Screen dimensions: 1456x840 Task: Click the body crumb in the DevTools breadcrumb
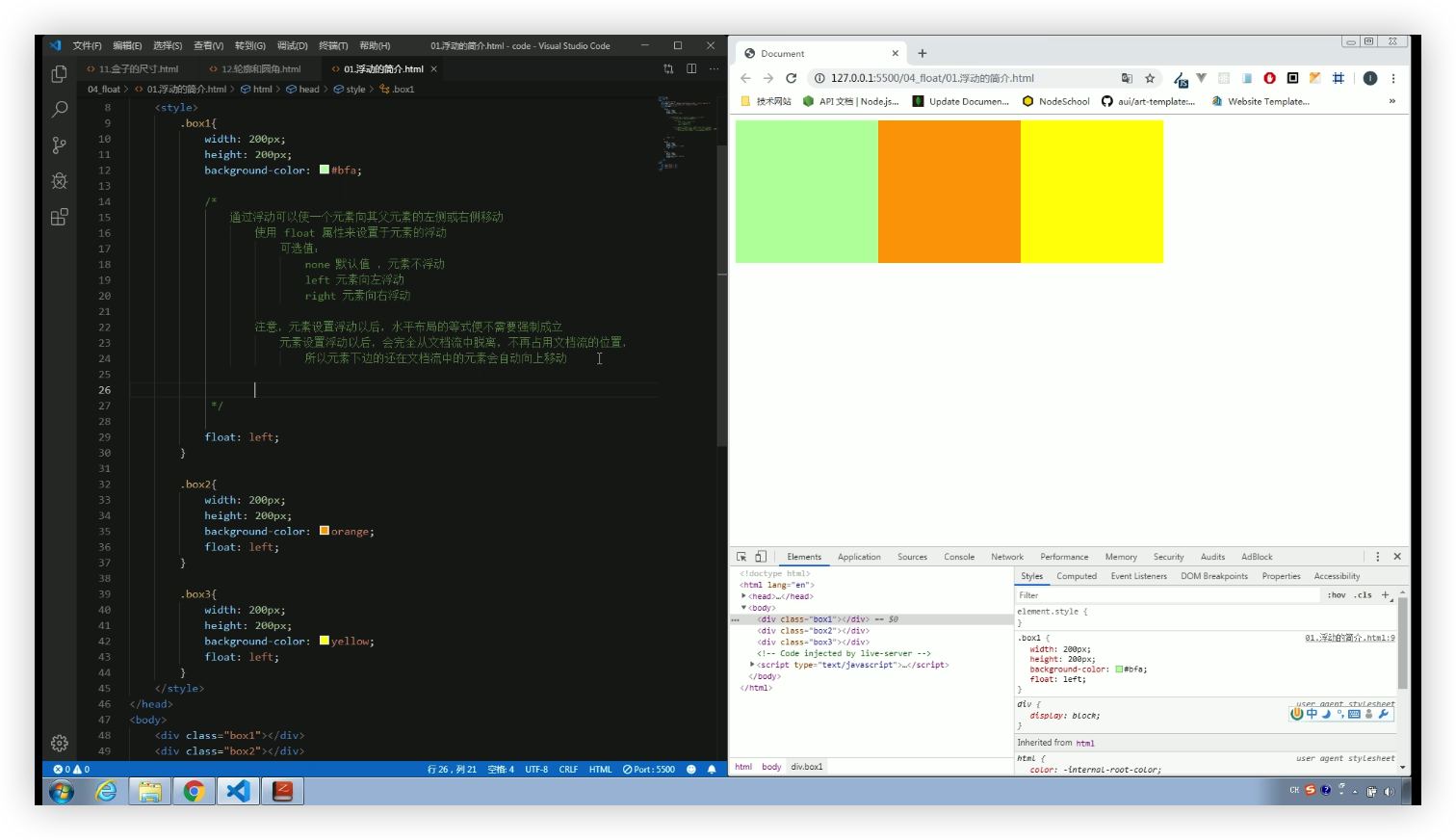click(x=771, y=767)
